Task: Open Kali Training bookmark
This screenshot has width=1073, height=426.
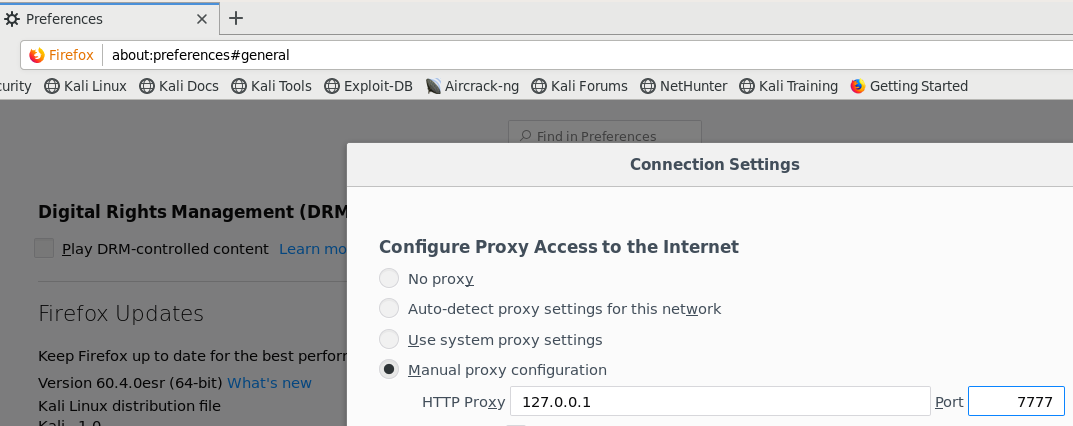Action: (788, 86)
